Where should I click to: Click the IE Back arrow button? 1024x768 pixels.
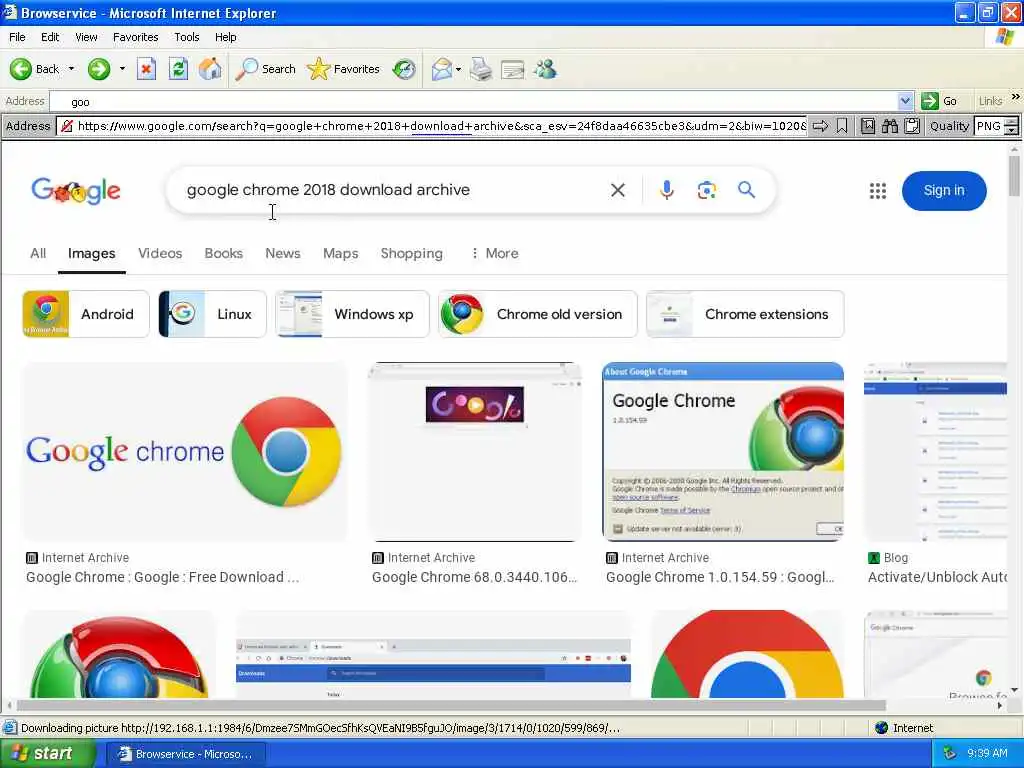[35, 69]
